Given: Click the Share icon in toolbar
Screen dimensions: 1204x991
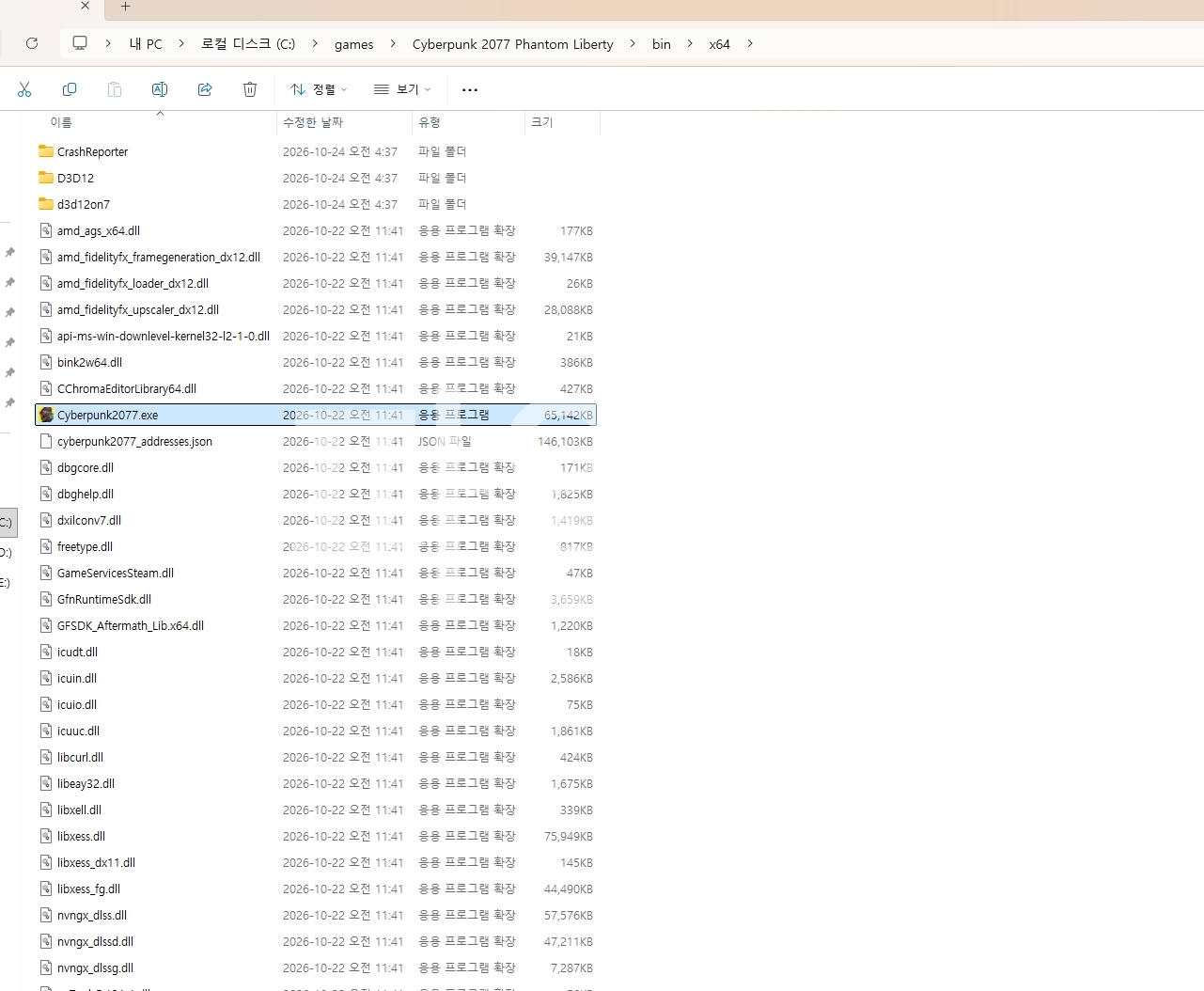Looking at the screenshot, I should 205,89.
